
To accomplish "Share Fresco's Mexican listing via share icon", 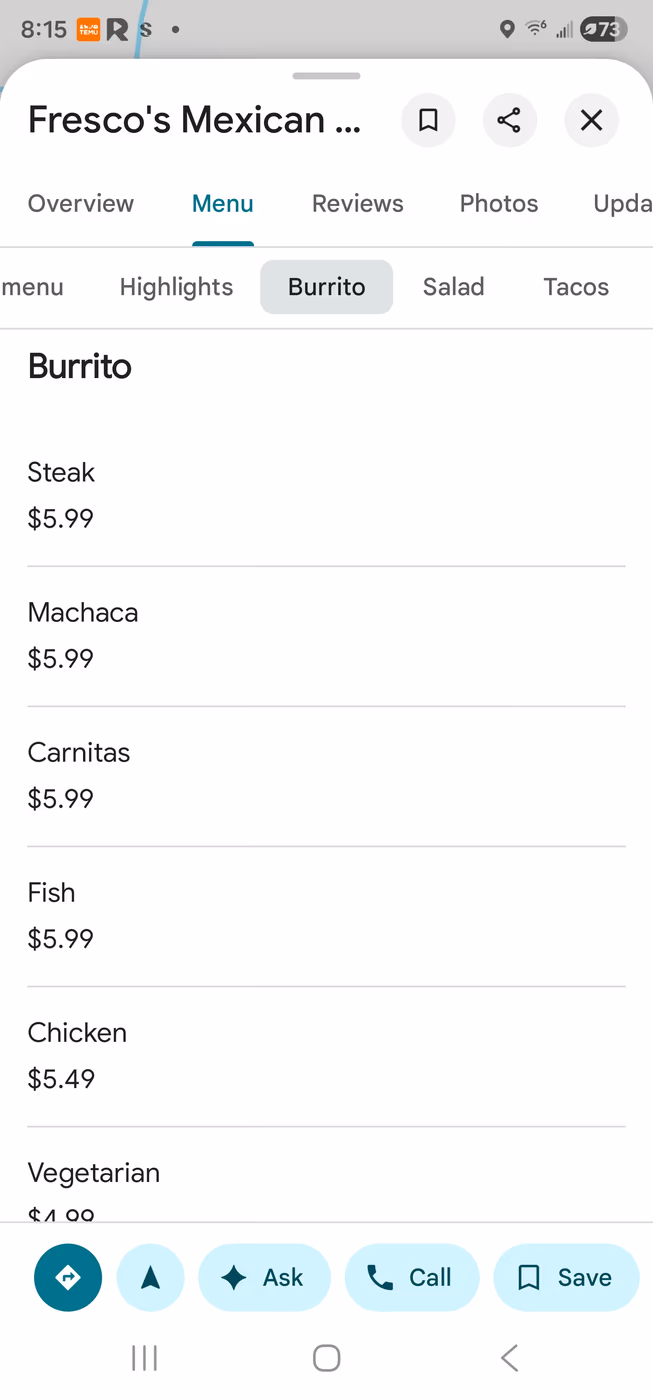I will pyautogui.click(x=510, y=121).
